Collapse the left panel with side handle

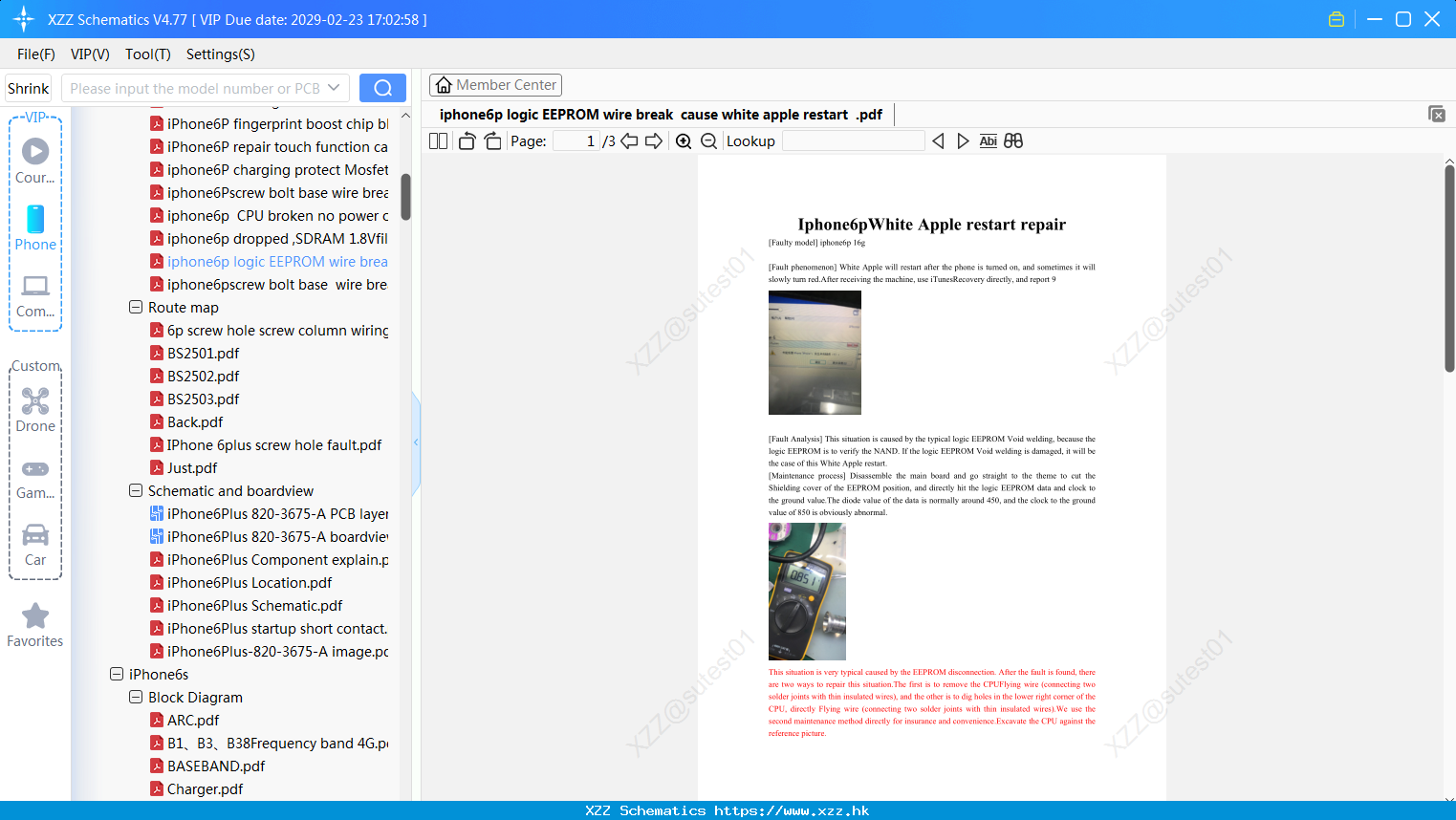pyautogui.click(x=416, y=442)
